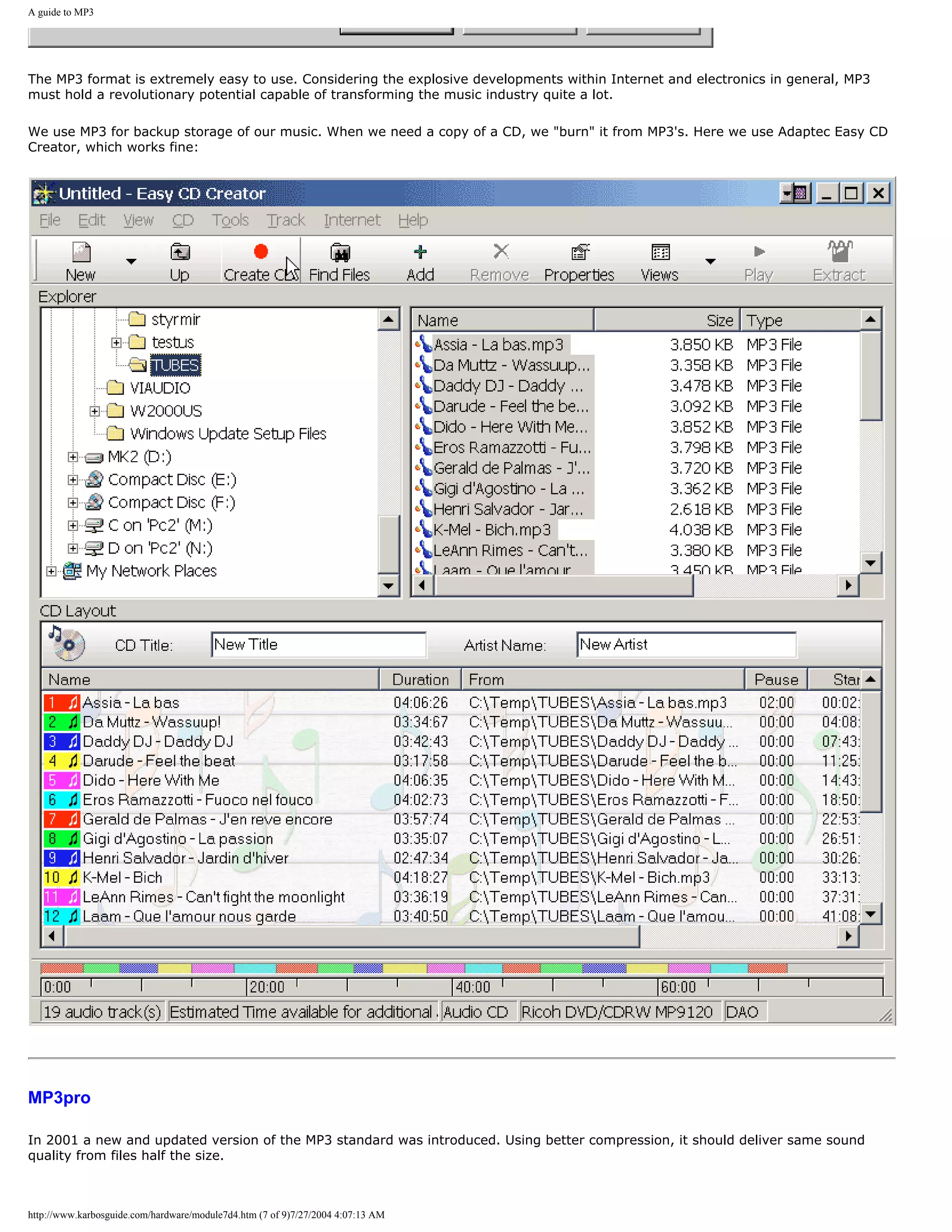
Task: Select Windows Update Setup Files folder
Action: coord(228,434)
